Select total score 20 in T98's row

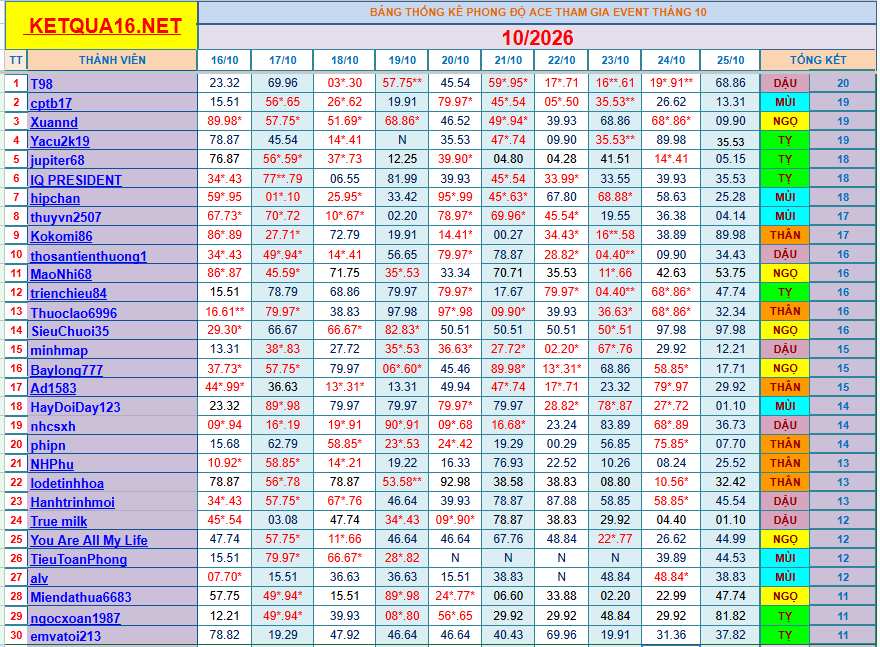point(842,83)
